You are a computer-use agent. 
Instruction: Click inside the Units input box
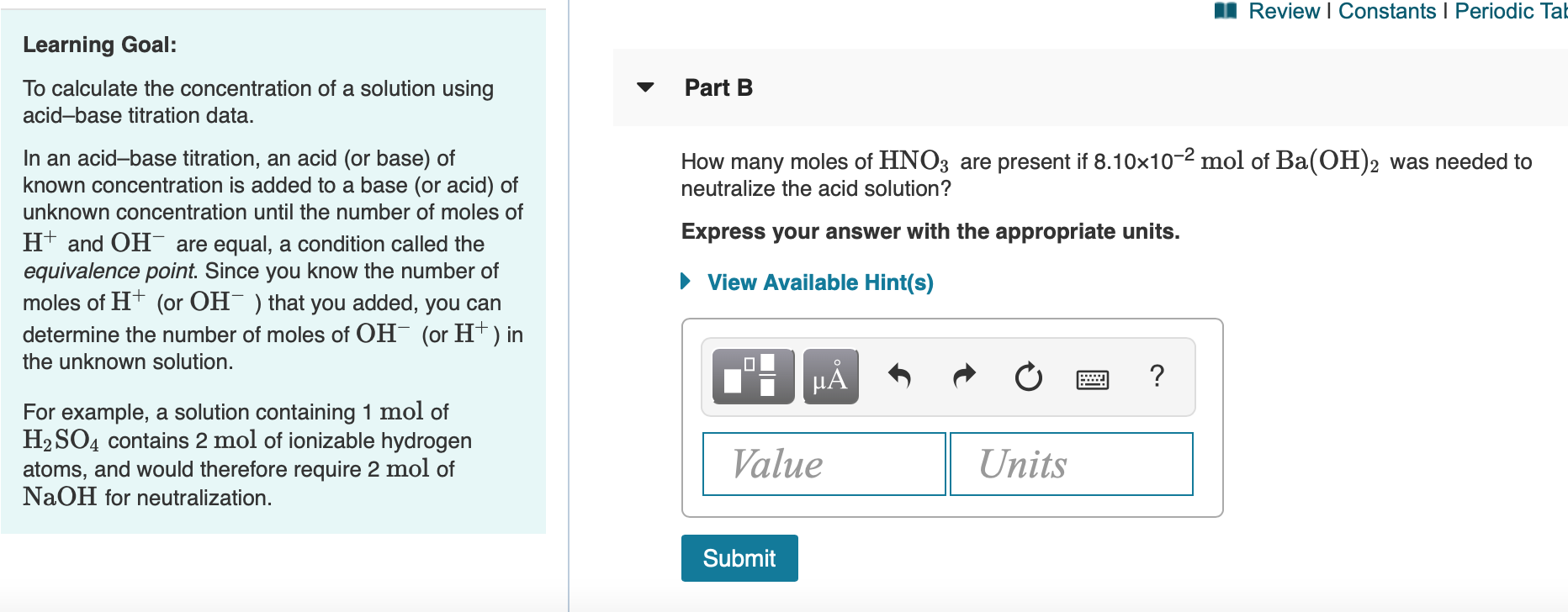pos(1072,463)
